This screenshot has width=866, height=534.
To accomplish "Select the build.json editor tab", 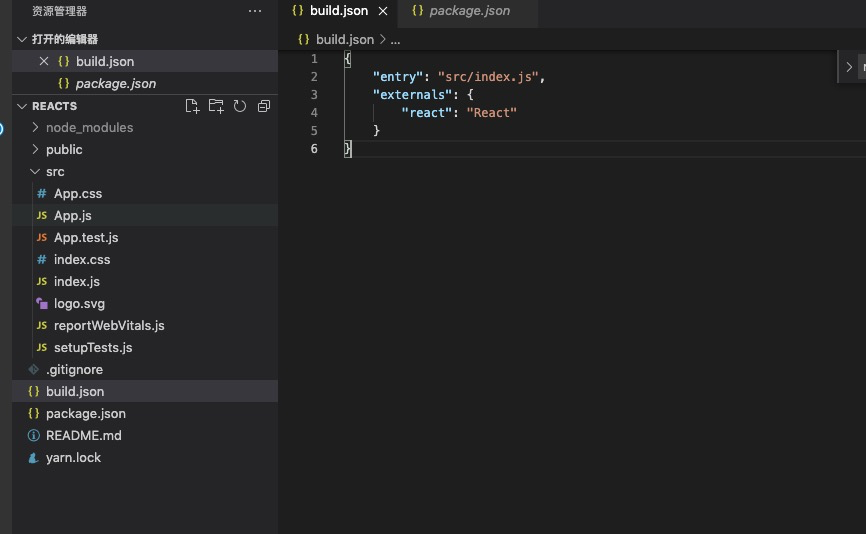I will 338,11.
